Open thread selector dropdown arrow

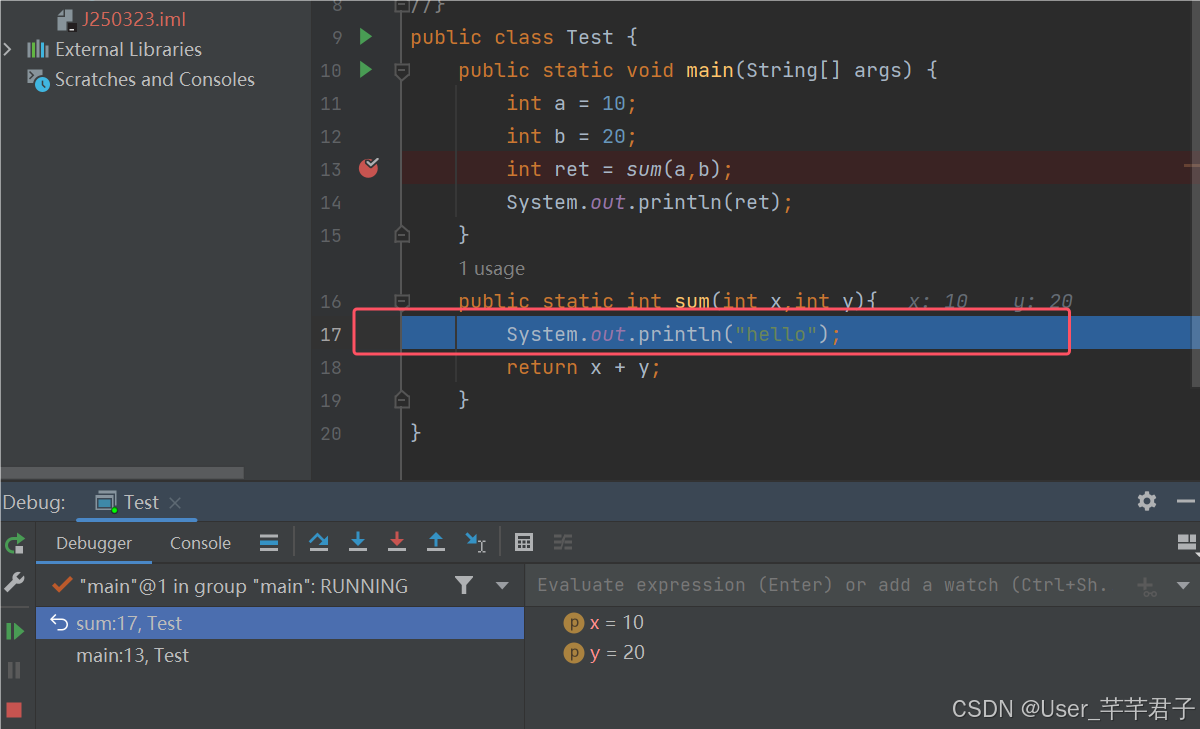(502, 585)
